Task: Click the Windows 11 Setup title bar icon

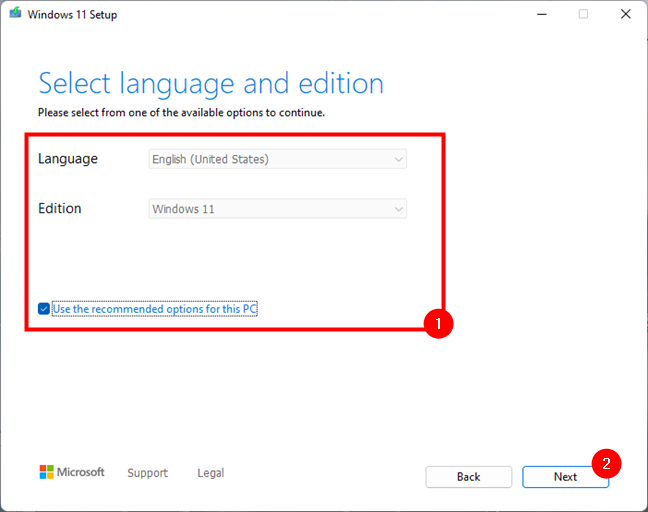Action: pos(15,13)
